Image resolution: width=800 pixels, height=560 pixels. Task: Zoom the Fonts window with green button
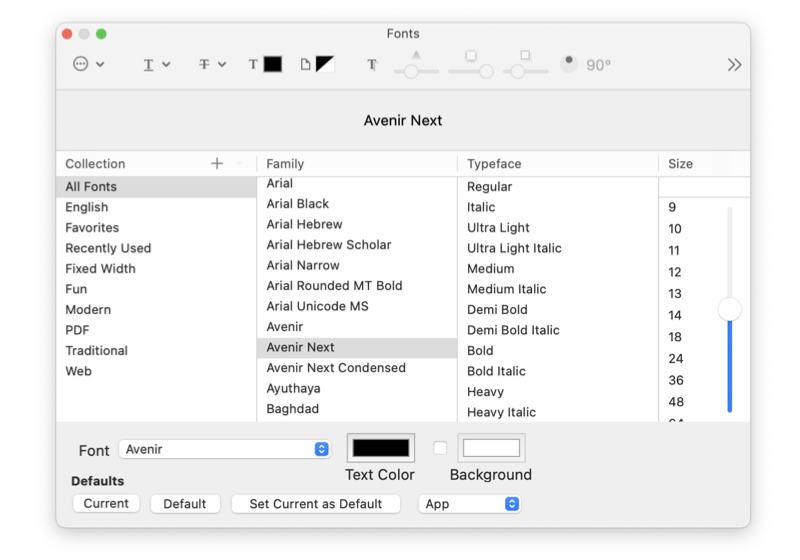(101, 34)
